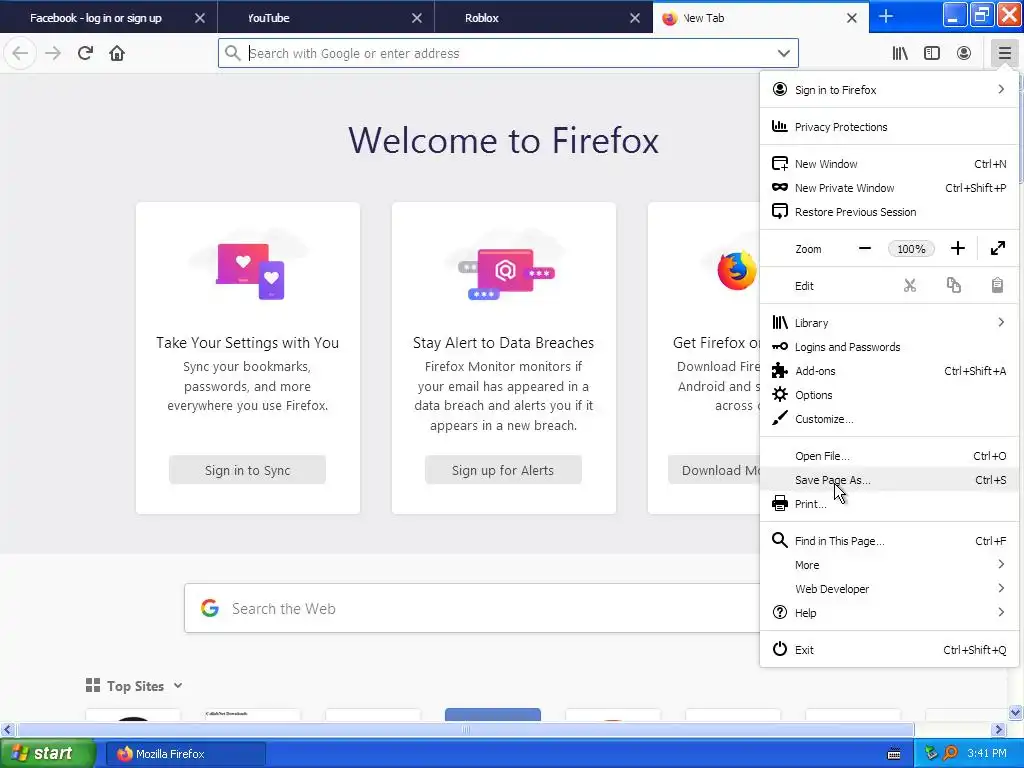This screenshot has width=1024, height=768.
Task: Click the address bar search field
Action: (508, 53)
